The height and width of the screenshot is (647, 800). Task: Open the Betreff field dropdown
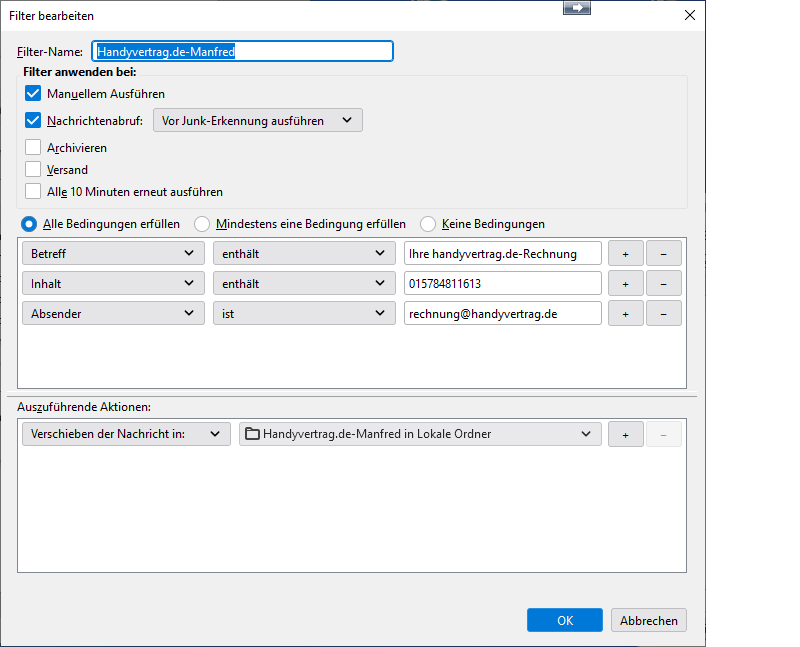pyautogui.click(x=113, y=253)
